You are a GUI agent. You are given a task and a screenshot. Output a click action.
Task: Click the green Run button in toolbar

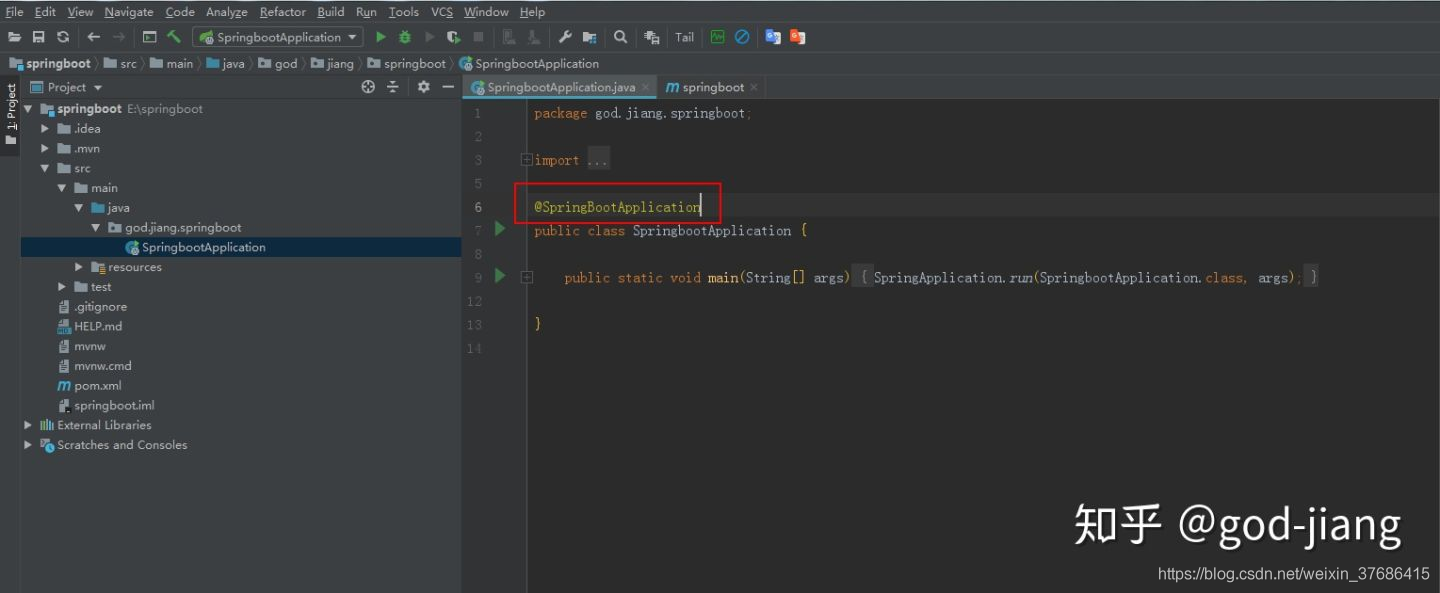click(x=380, y=37)
